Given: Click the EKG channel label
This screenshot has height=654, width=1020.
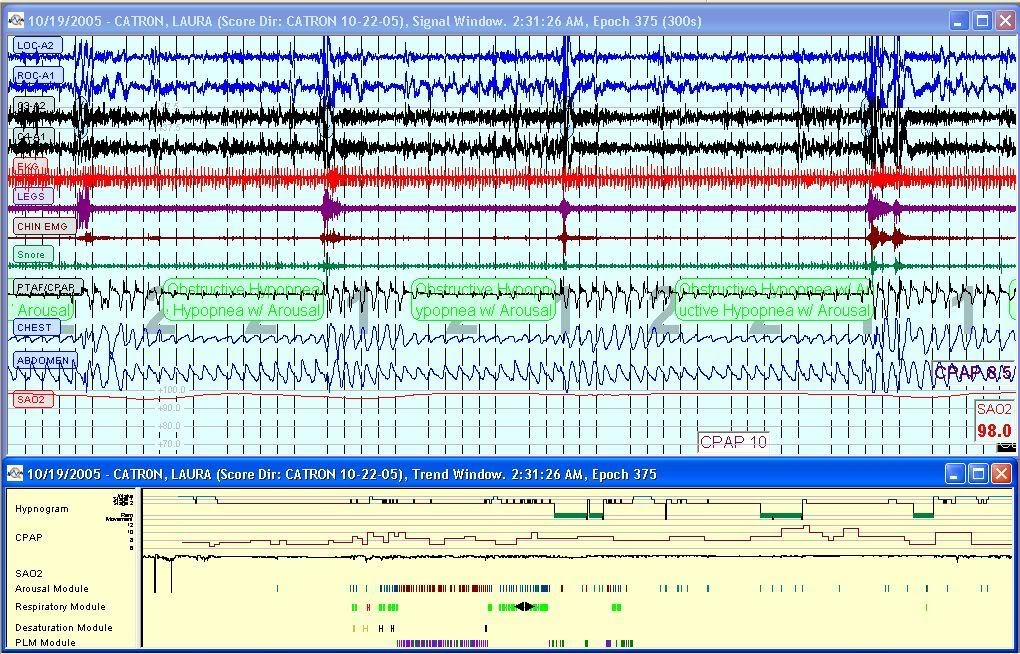Looking at the screenshot, I should [28, 167].
